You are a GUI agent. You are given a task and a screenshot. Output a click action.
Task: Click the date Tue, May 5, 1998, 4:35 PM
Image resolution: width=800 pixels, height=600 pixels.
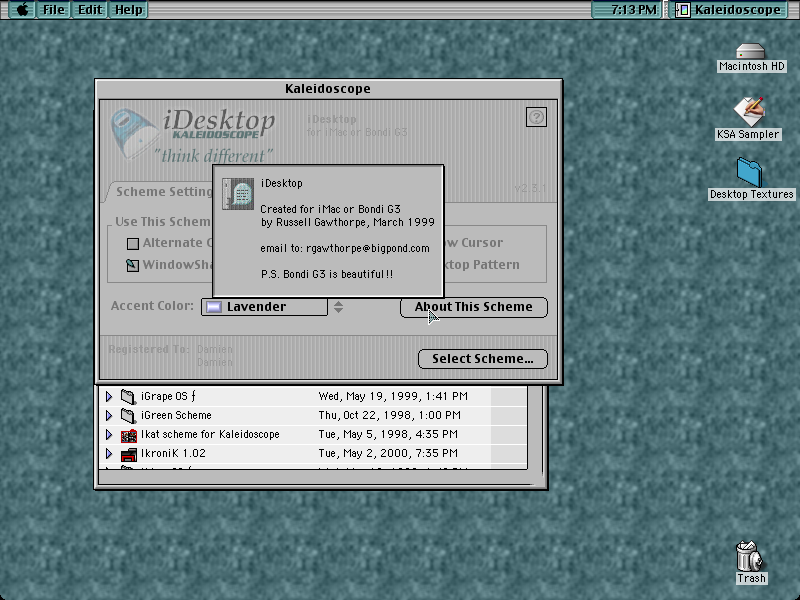tap(388, 434)
